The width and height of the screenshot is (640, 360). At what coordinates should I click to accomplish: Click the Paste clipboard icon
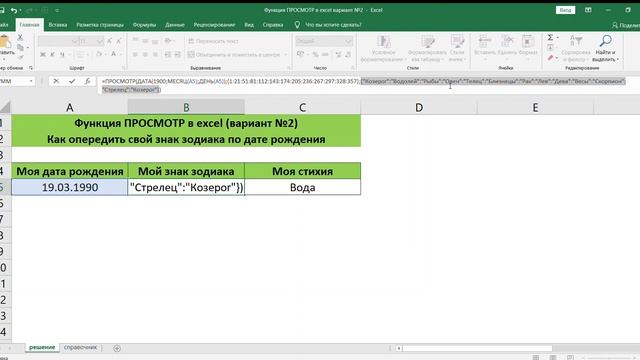tap(6, 42)
